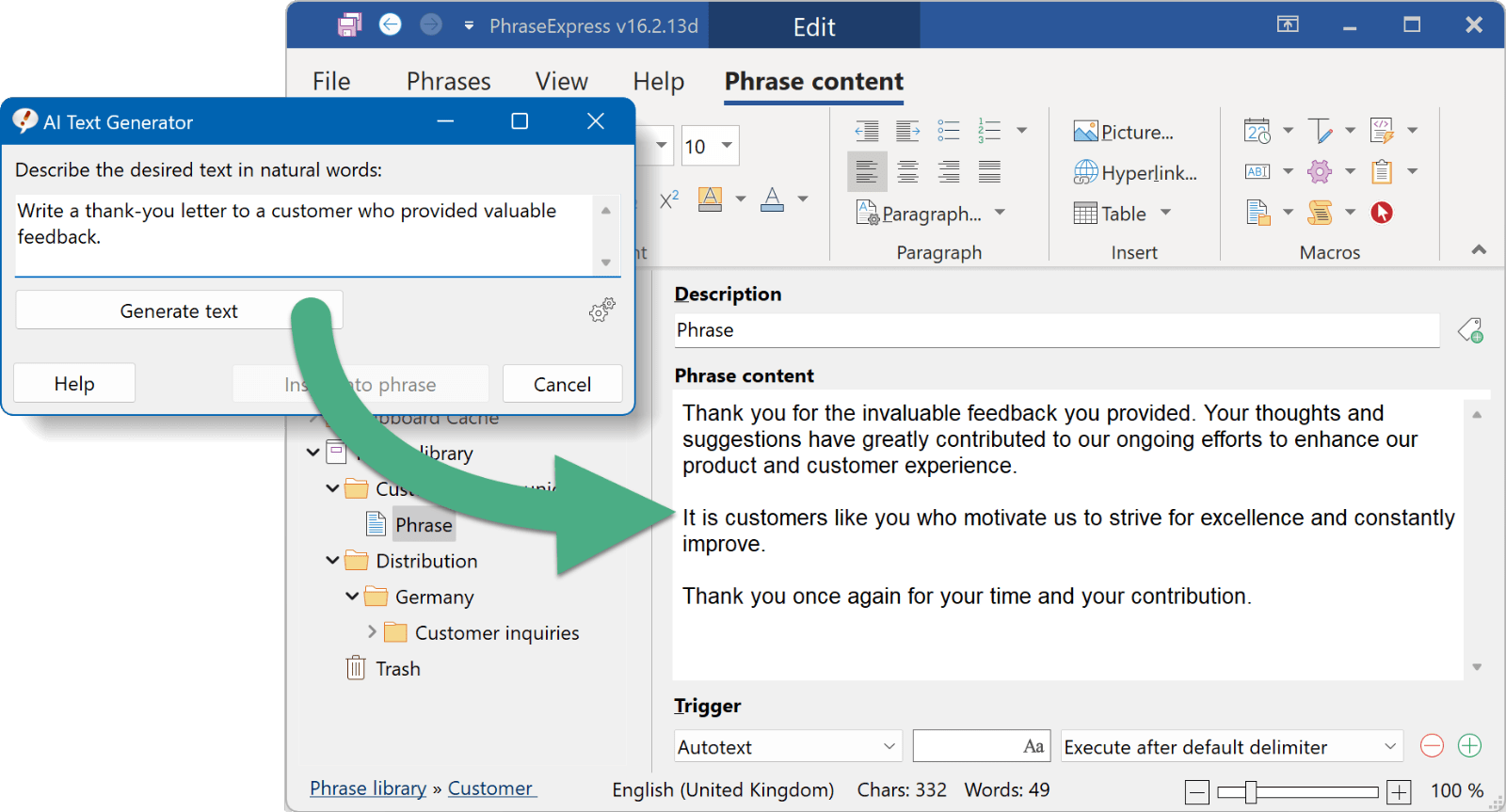1506x812 pixels.
Task: Collapse the Germany folder
Action: pyautogui.click(x=352, y=597)
